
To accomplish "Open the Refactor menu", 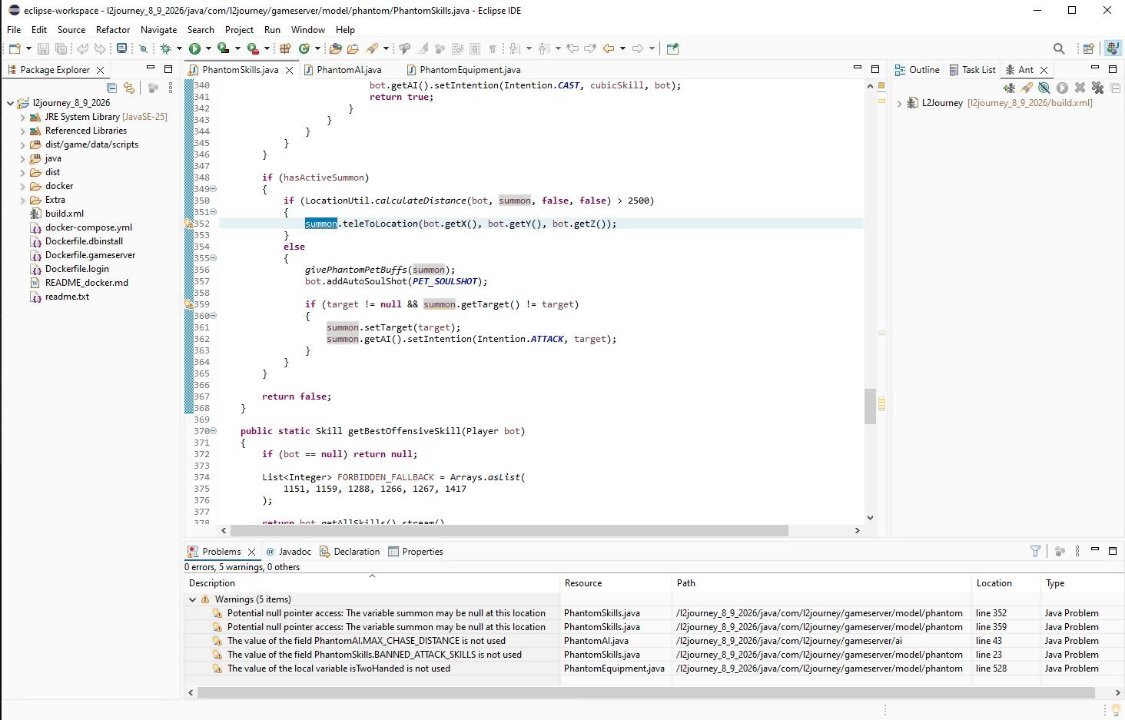I will coord(113,29).
